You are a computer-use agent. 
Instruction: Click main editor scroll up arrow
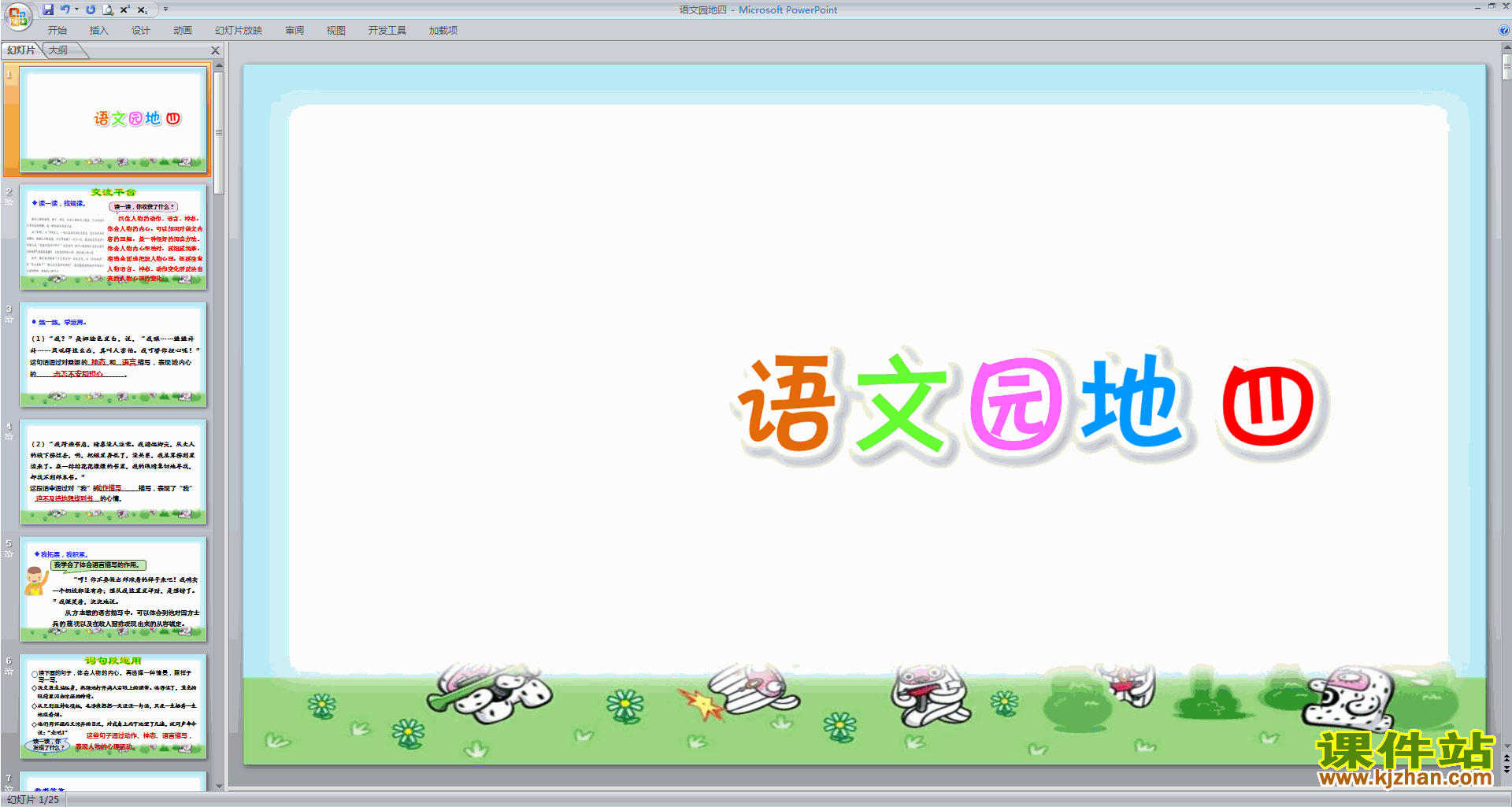[x=1506, y=49]
